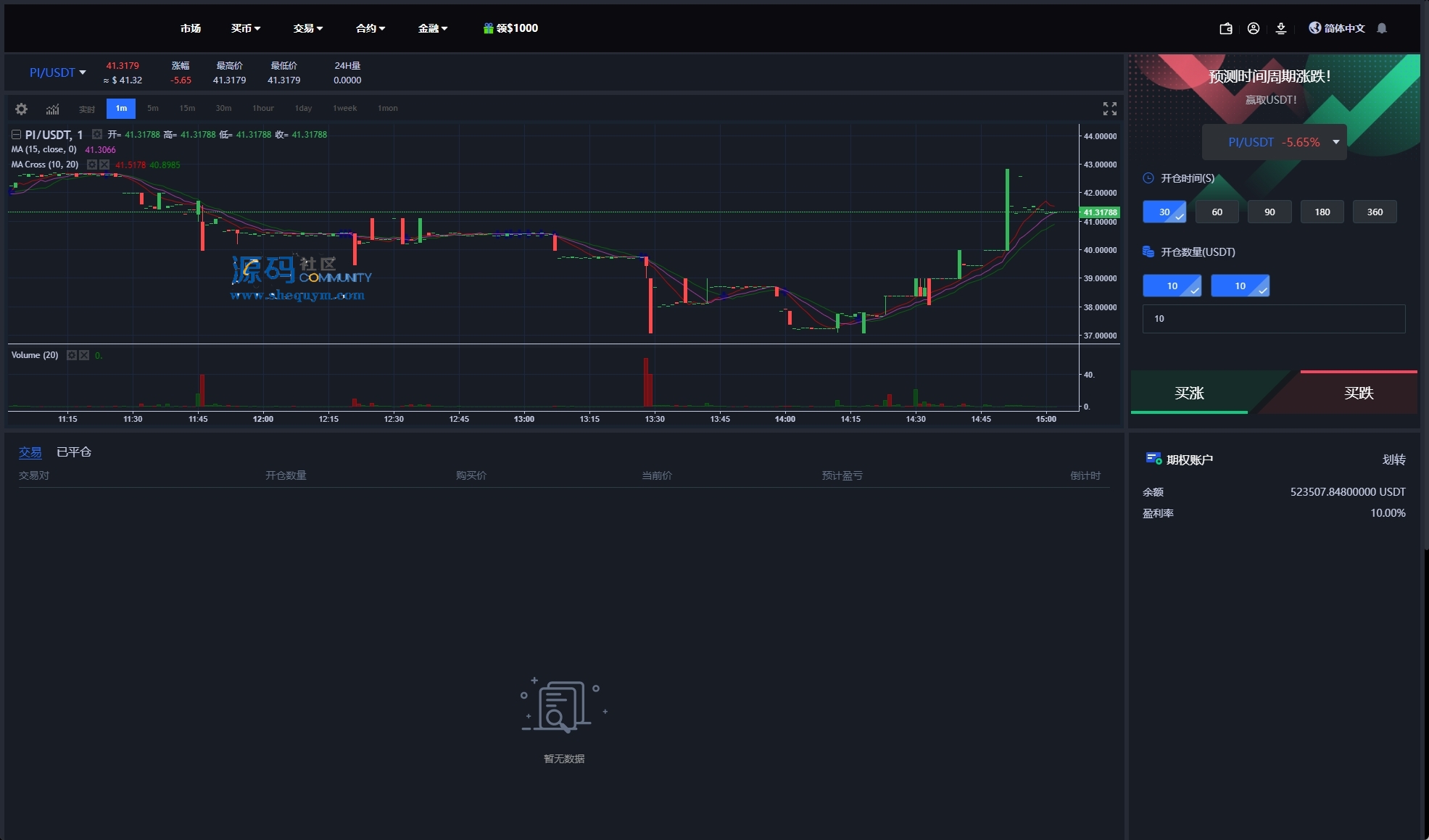Image resolution: width=1429 pixels, height=840 pixels.
Task: Enter fullscreen chart mode
Action: click(x=1109, y=109)
